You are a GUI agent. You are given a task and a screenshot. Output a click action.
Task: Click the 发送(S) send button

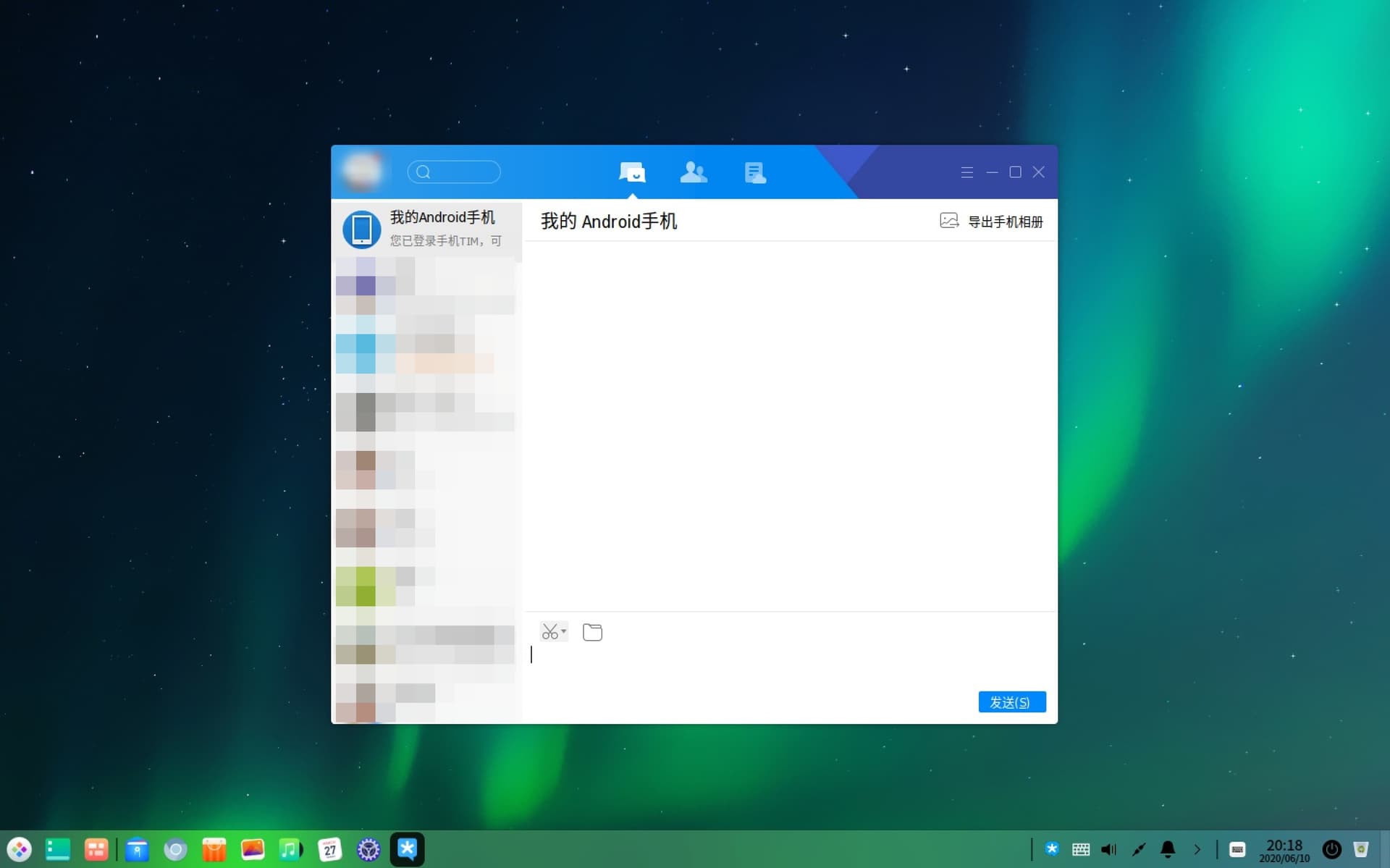pos(1012,701)
